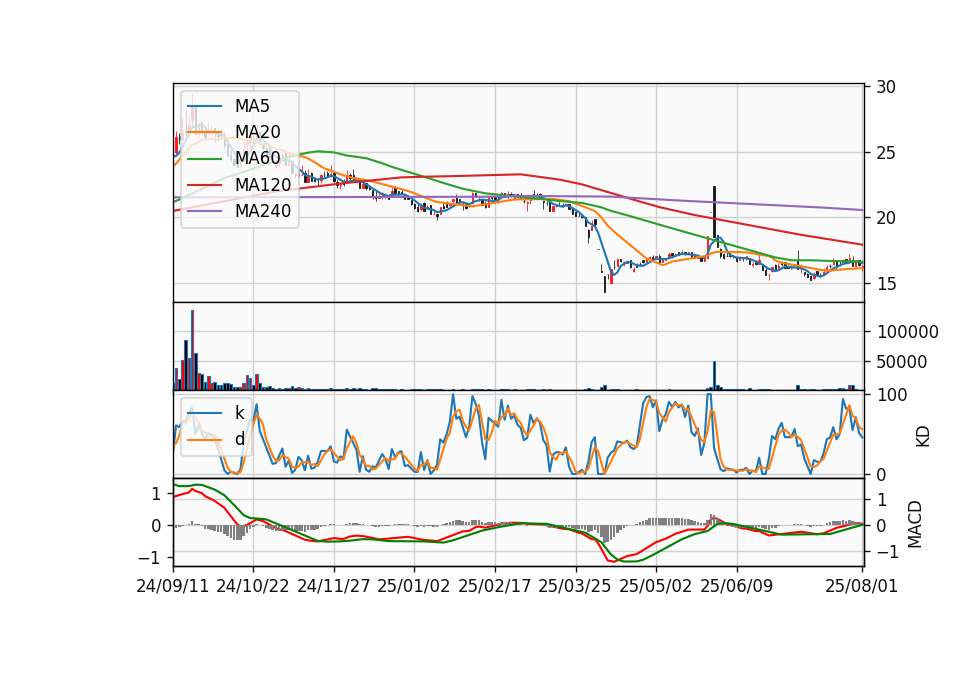Click the 25/06/09 date label
Viewport: 960px width, 690px height.
coord(737,586)
